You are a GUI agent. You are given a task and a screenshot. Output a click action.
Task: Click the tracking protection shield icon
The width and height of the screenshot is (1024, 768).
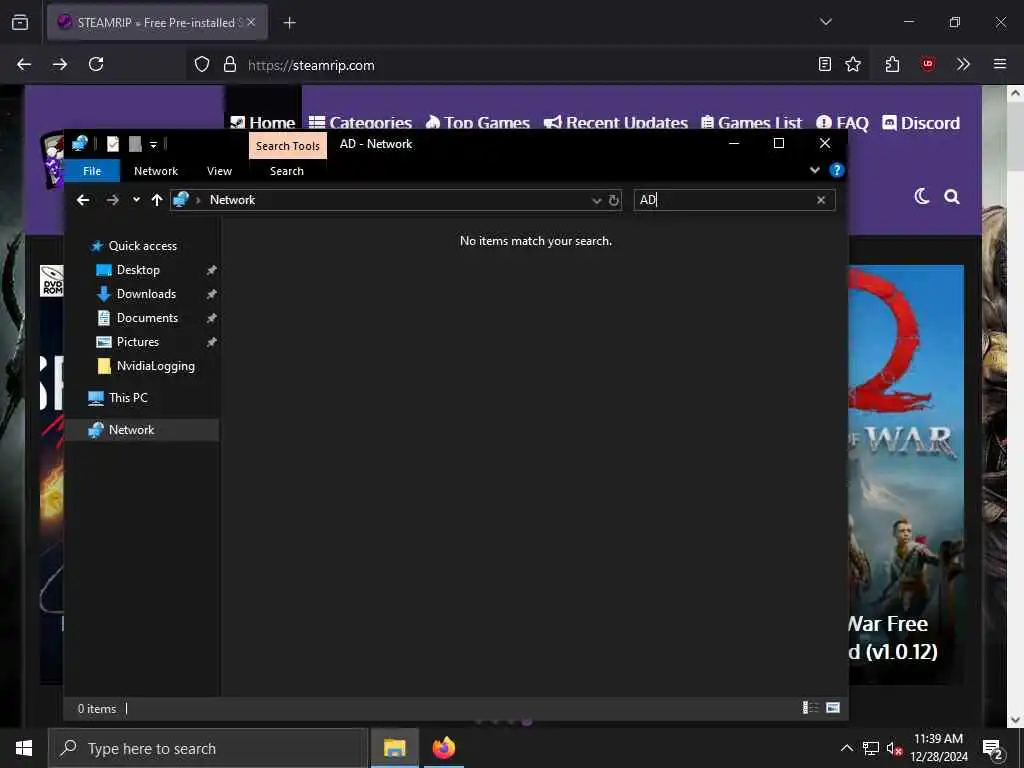click(202, 65)
